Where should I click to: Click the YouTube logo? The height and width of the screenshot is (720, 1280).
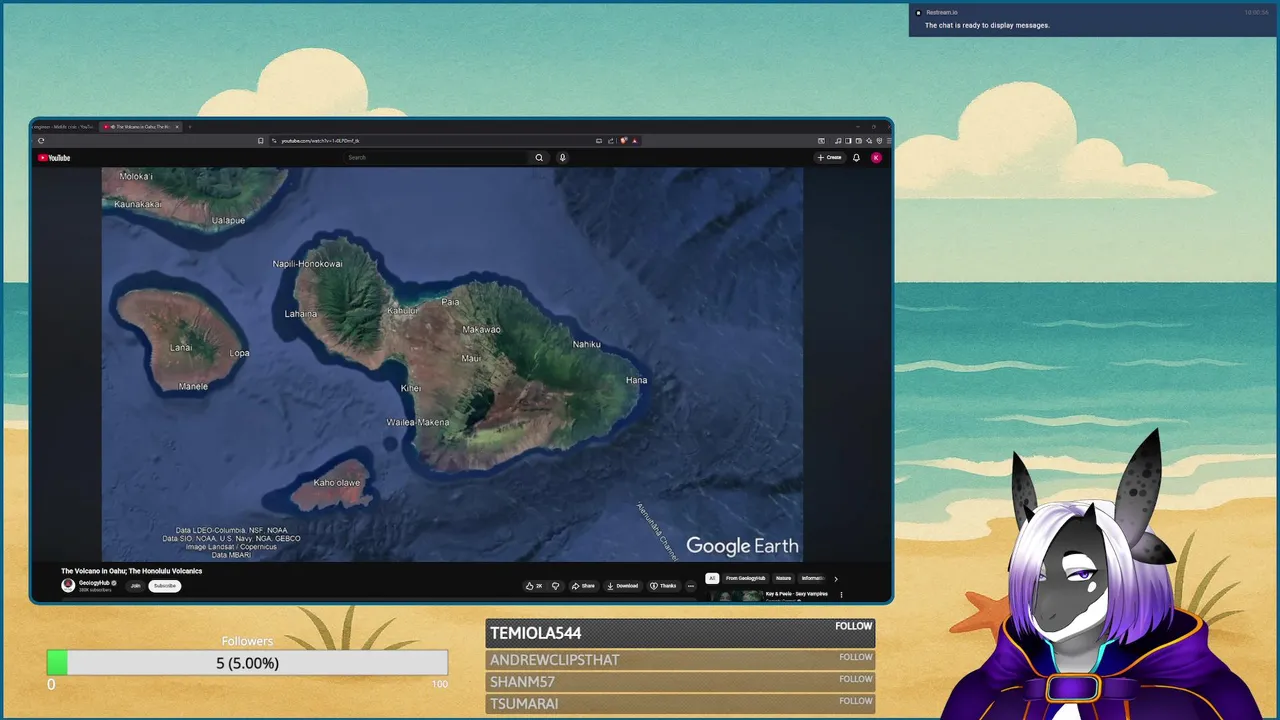pos(54,158)
